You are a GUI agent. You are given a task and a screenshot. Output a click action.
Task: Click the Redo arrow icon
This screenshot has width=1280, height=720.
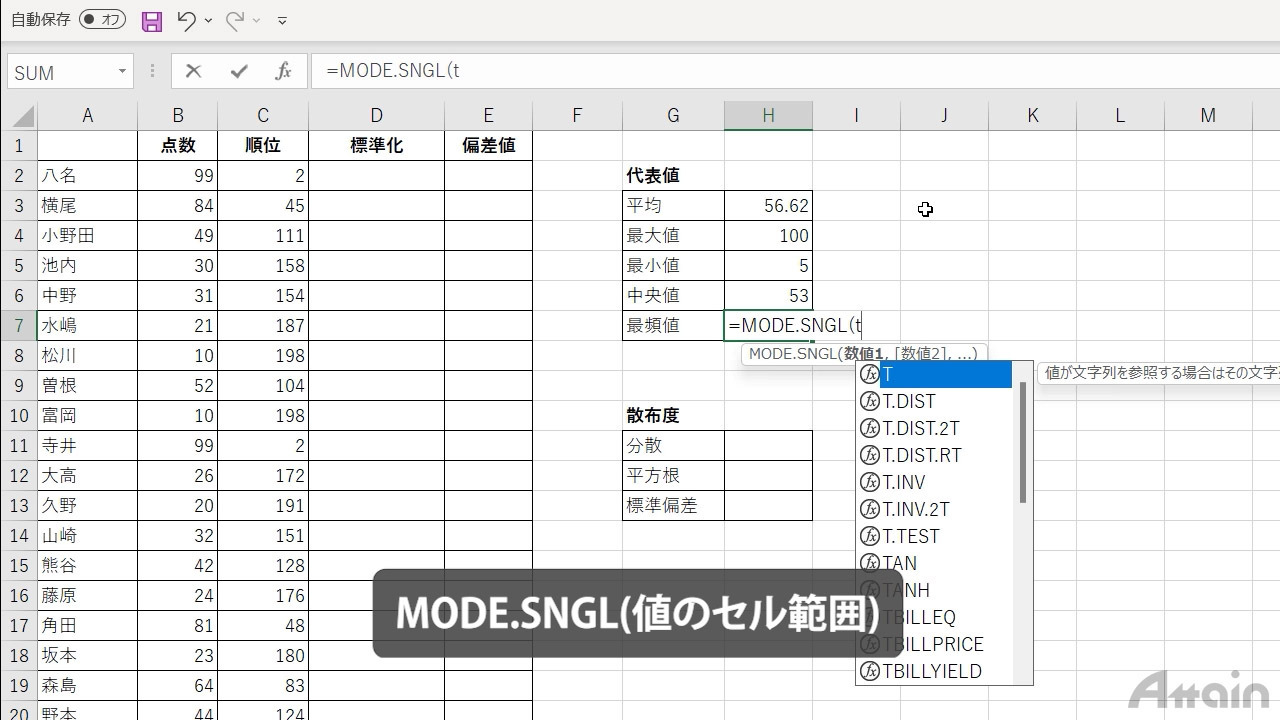pyautogui.click(x=236, y=20)
